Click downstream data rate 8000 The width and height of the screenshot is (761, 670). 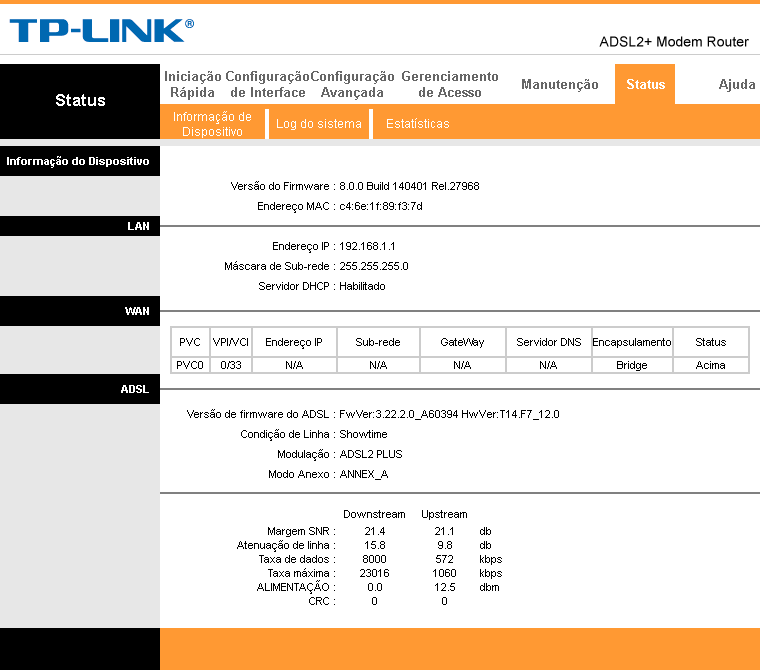click(x=374, y=559)
